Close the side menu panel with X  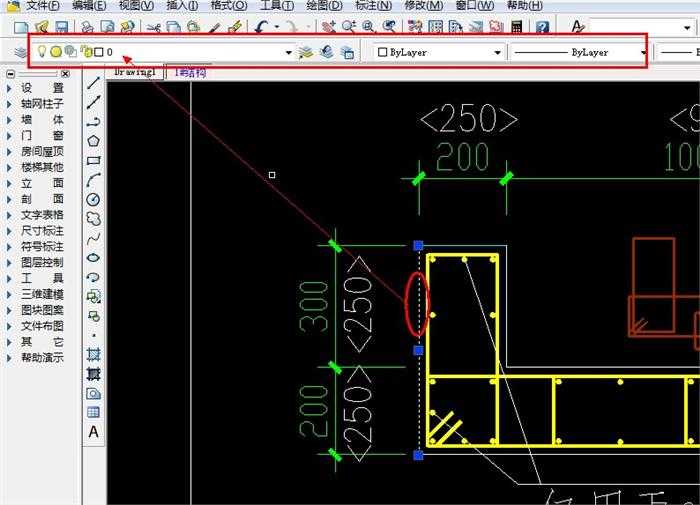pos(65,74)
